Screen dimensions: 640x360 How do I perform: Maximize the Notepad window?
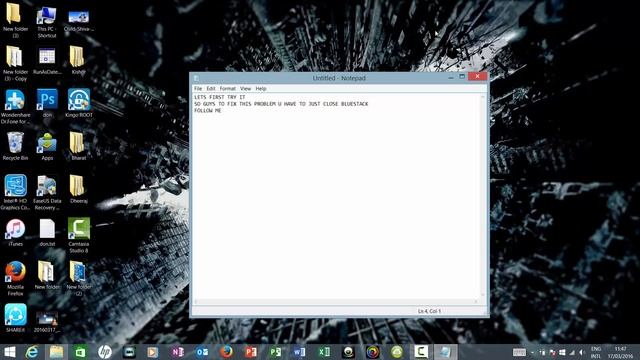(462, 77)
